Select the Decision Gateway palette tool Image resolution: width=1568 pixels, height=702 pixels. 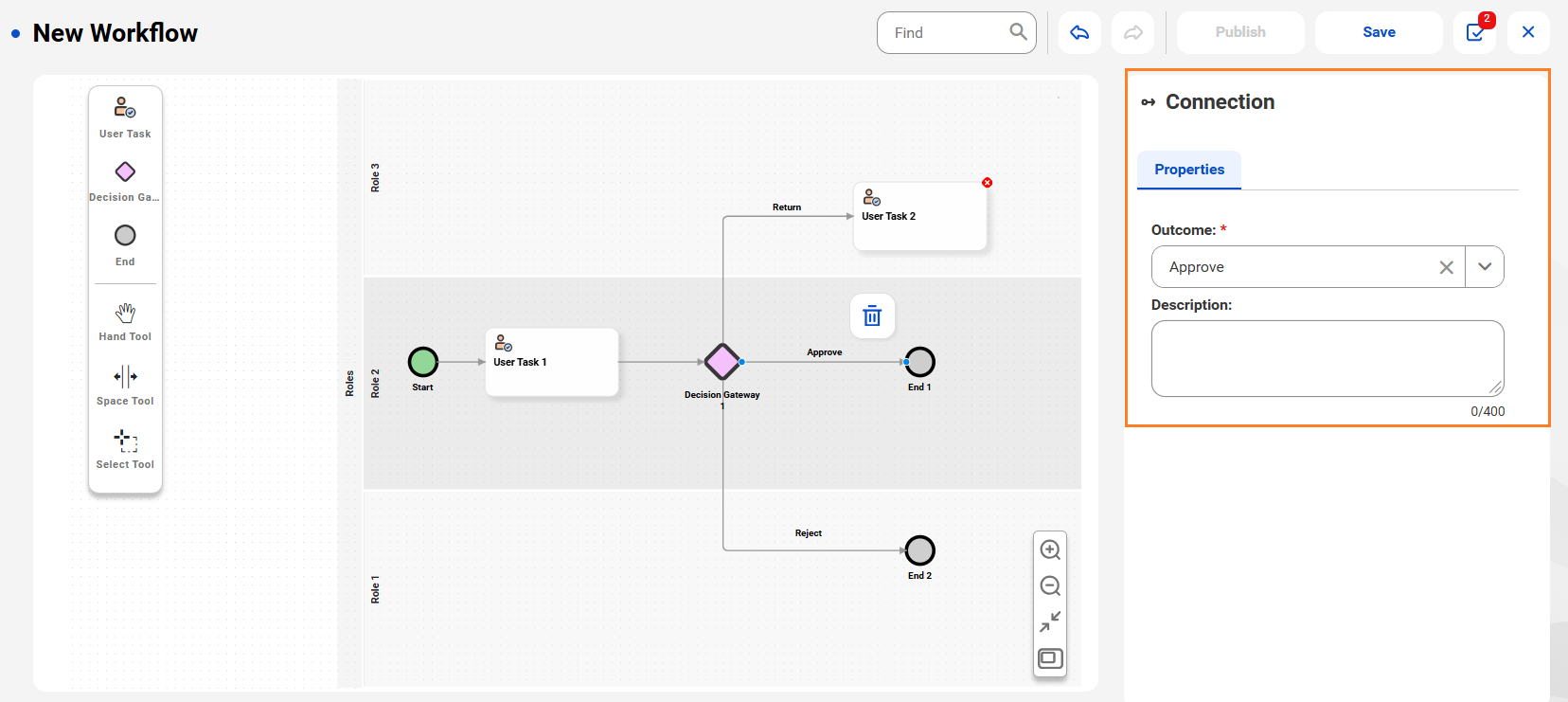(x=125, y=182)
